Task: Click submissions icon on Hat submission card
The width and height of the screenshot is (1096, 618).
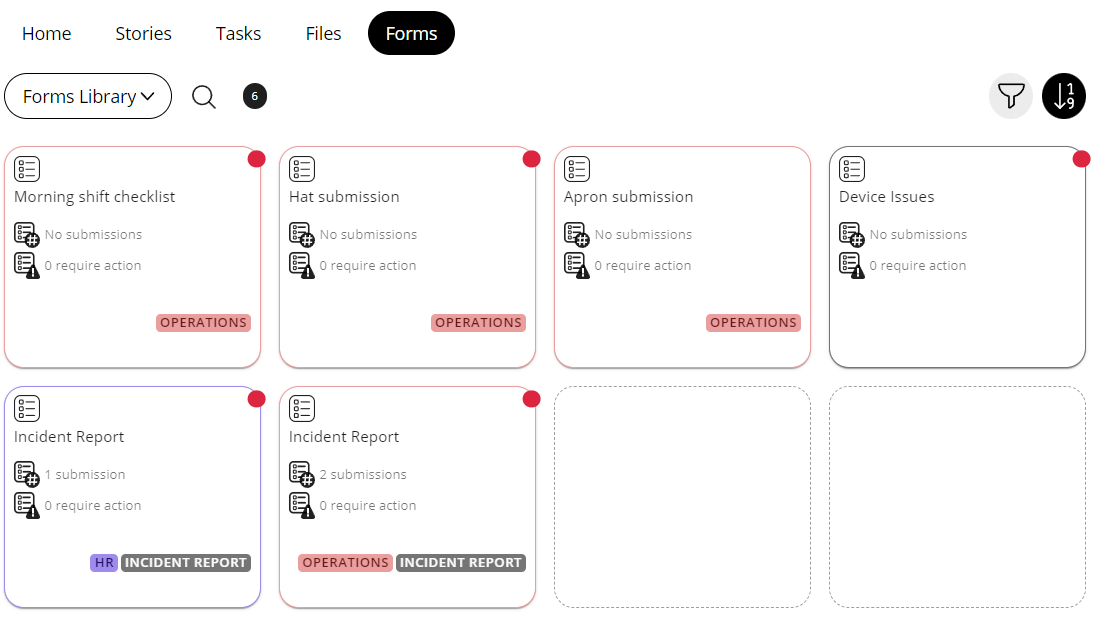Action: 301,235
